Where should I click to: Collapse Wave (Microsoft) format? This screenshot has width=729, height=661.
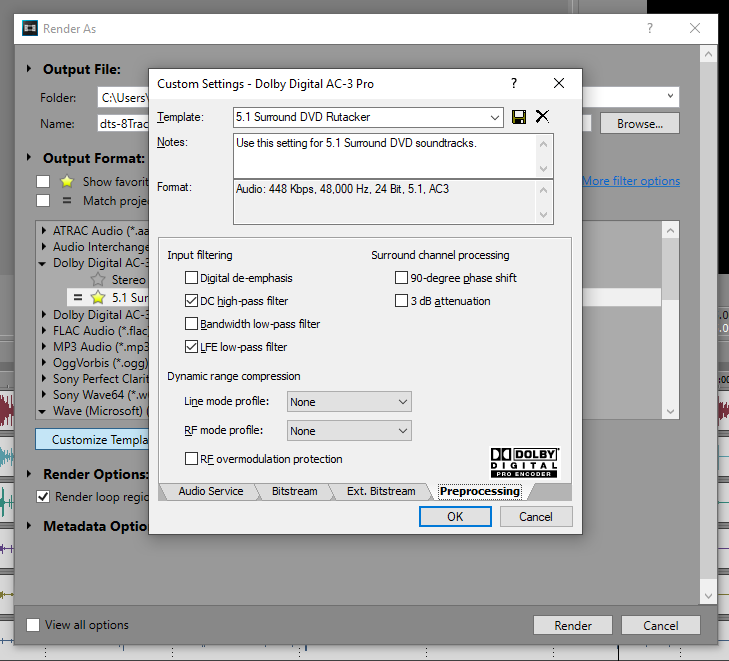pos(42,411)
